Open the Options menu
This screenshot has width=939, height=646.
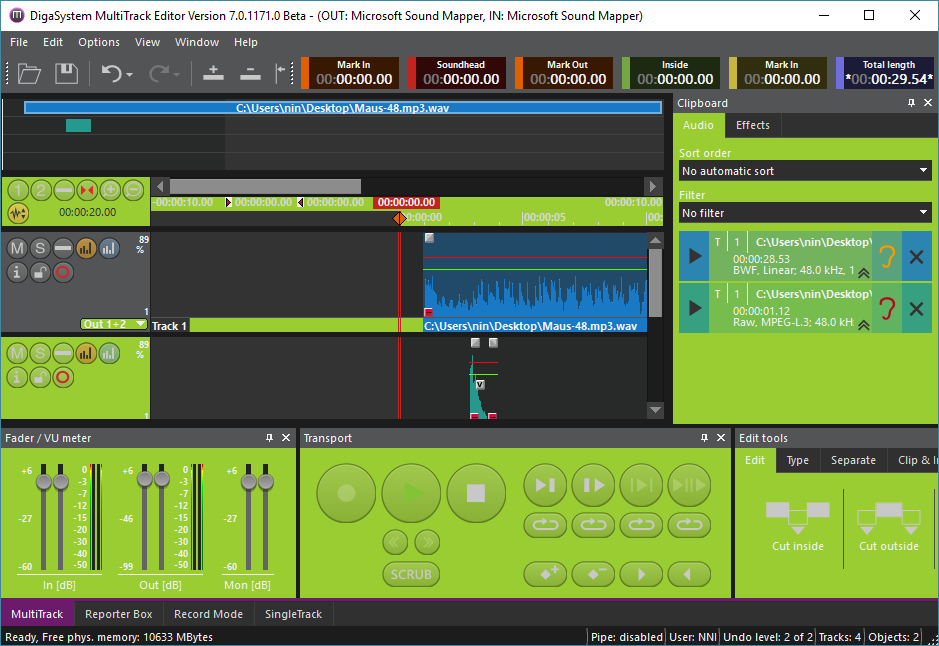pos(99,42)
